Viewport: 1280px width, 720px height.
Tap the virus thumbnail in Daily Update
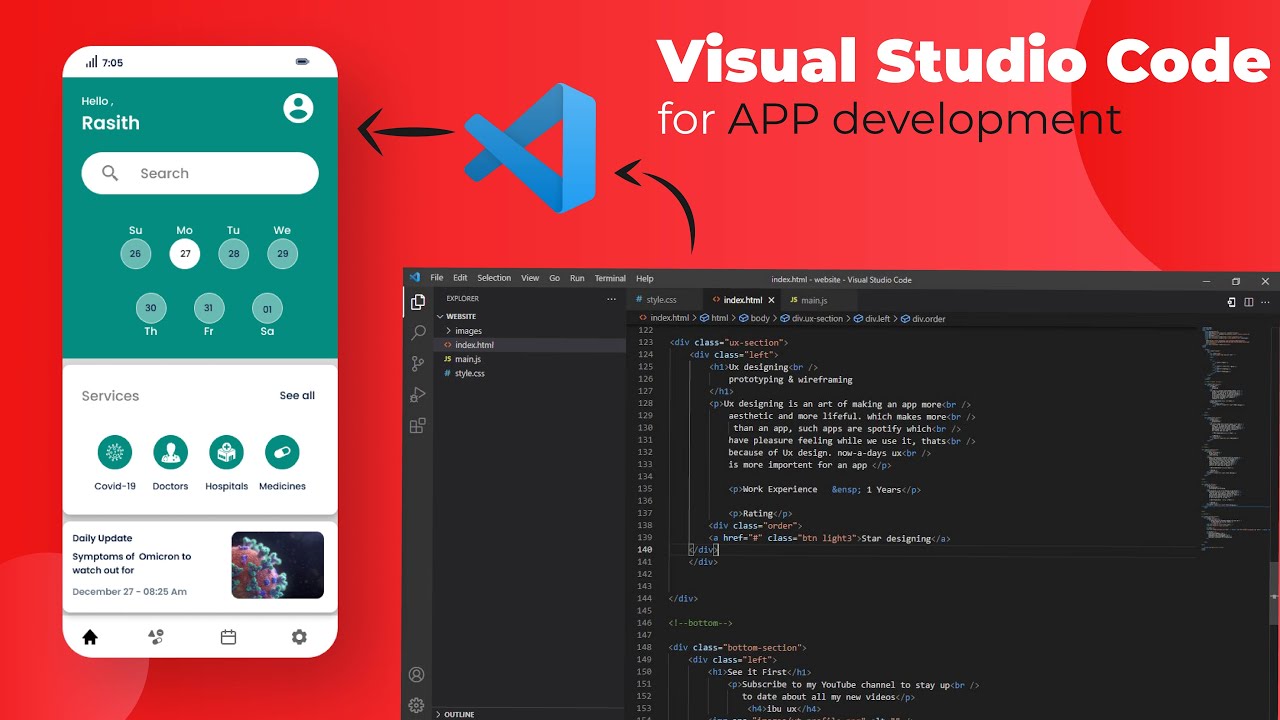(278, 565)
